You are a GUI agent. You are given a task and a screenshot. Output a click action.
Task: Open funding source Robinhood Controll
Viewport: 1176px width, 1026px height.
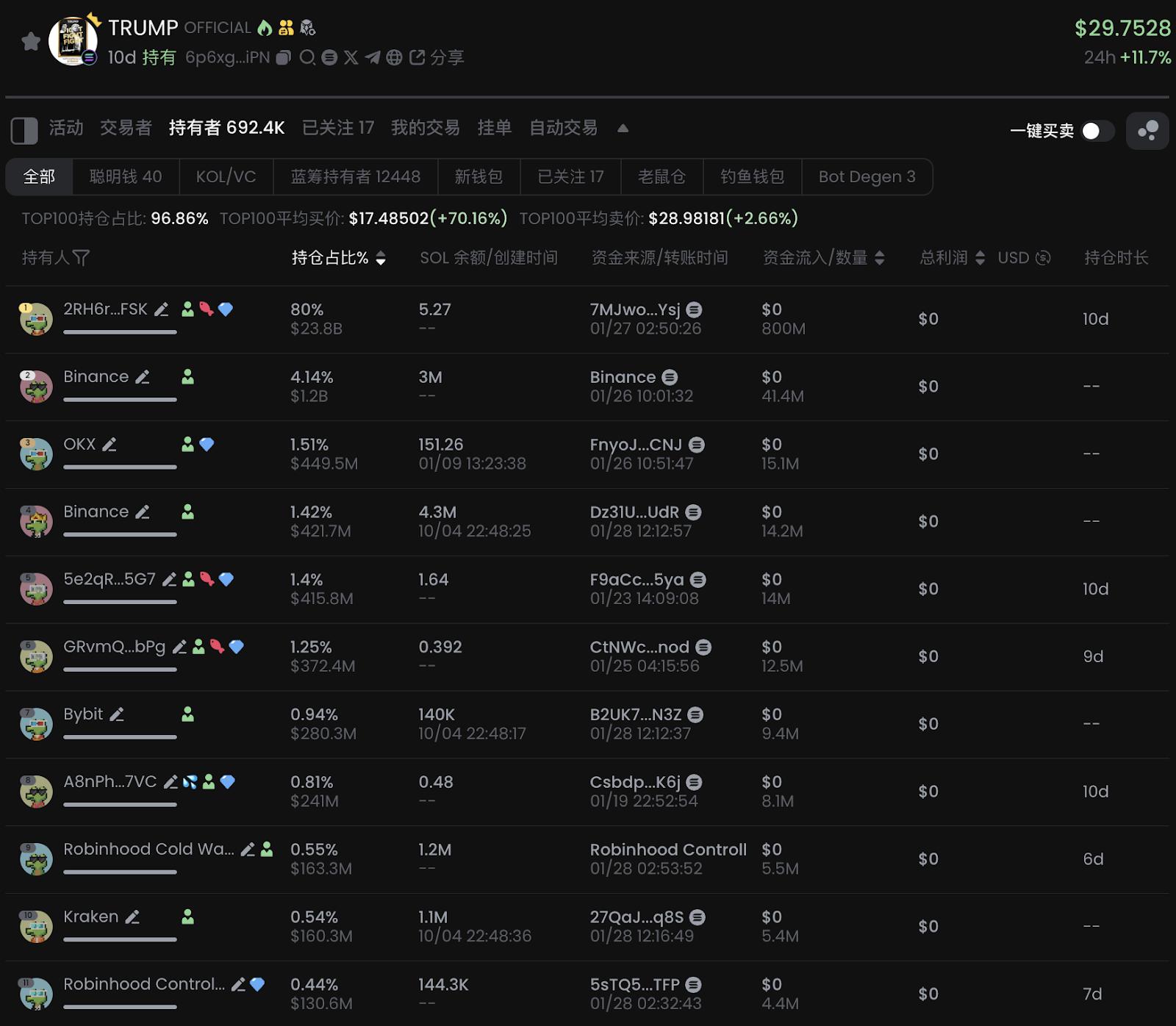(x=668, y=850)
